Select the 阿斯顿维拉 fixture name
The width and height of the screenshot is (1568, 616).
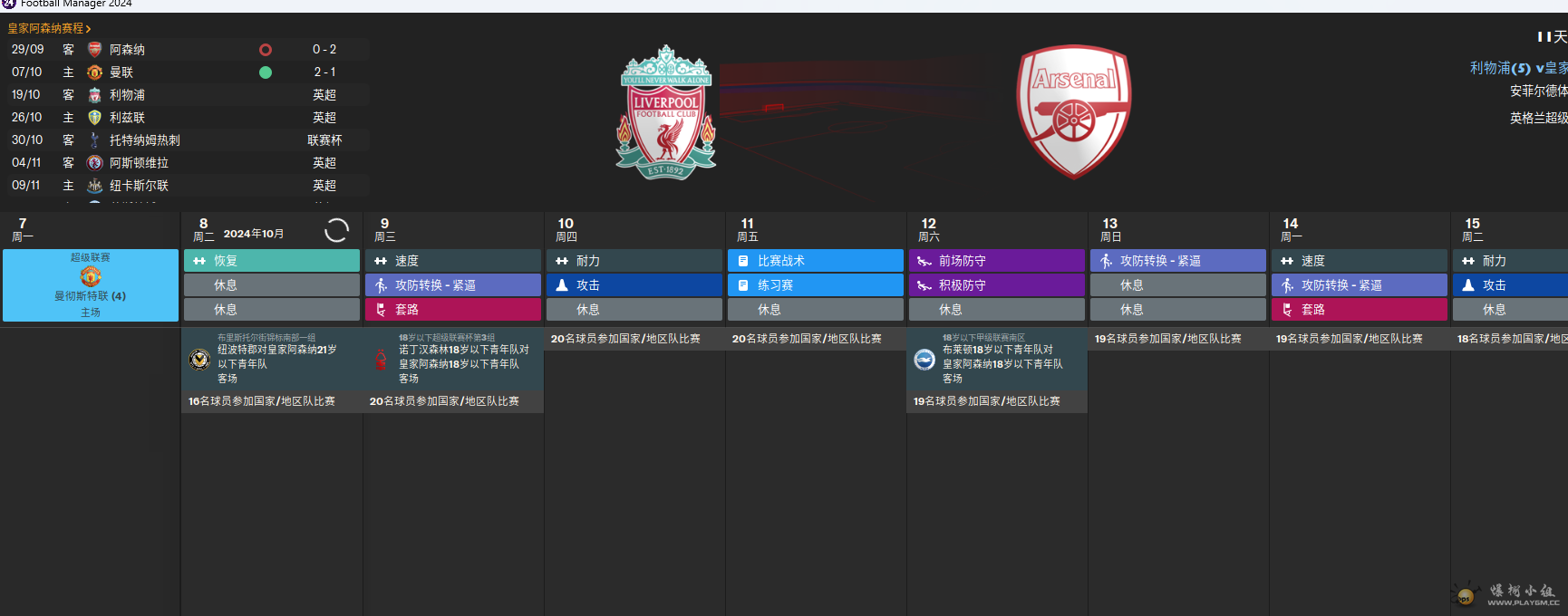click(x=139, y=163)
